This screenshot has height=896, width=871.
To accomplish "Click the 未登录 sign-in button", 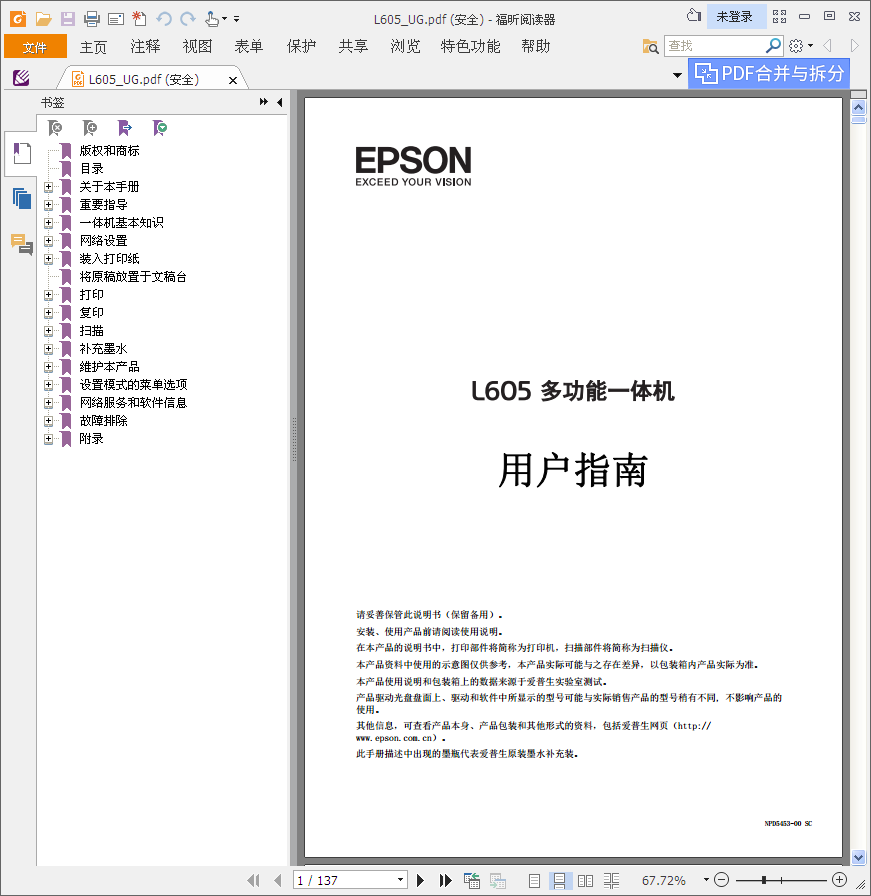I will 735,17.
